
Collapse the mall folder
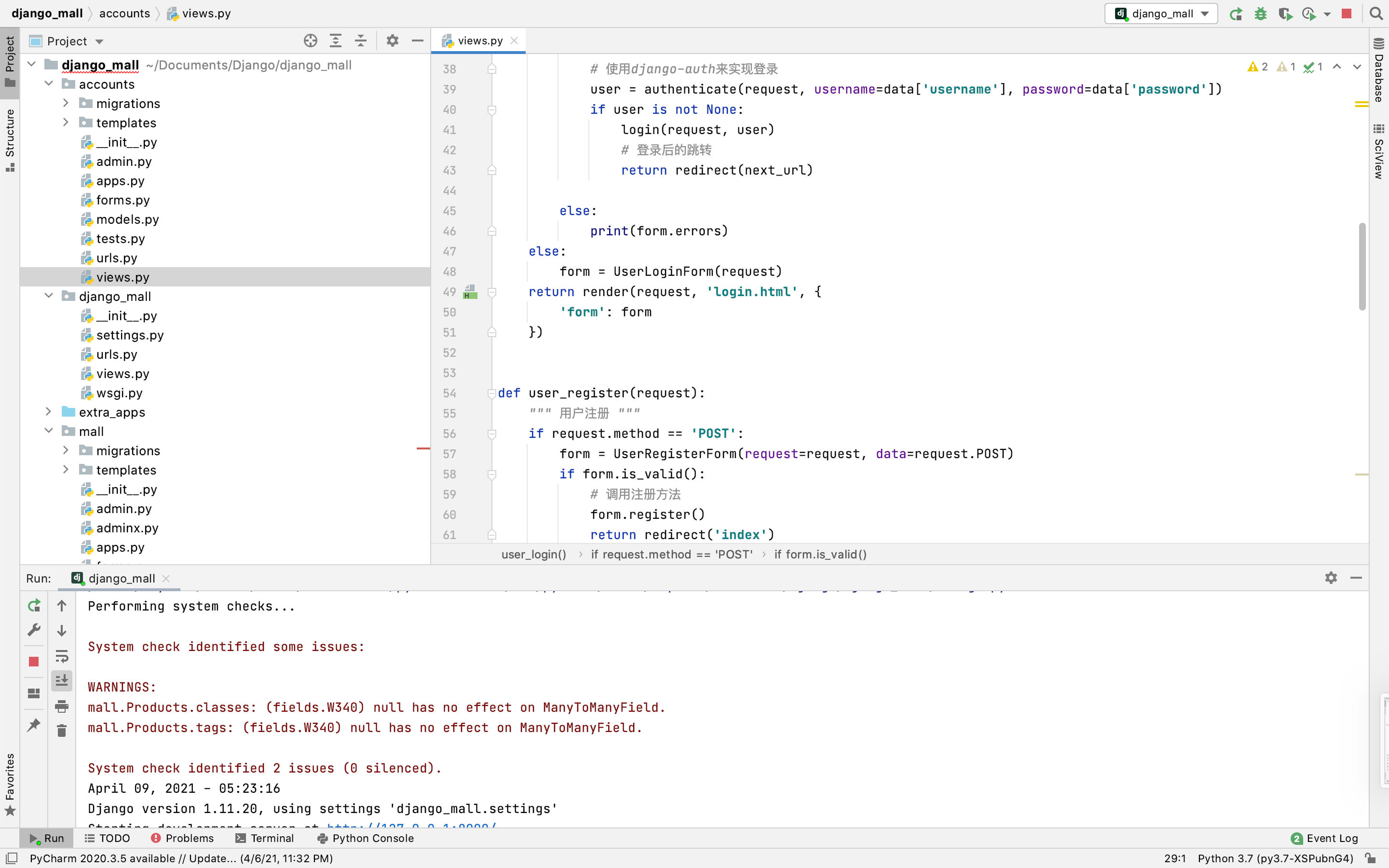(x=49, y=431)
